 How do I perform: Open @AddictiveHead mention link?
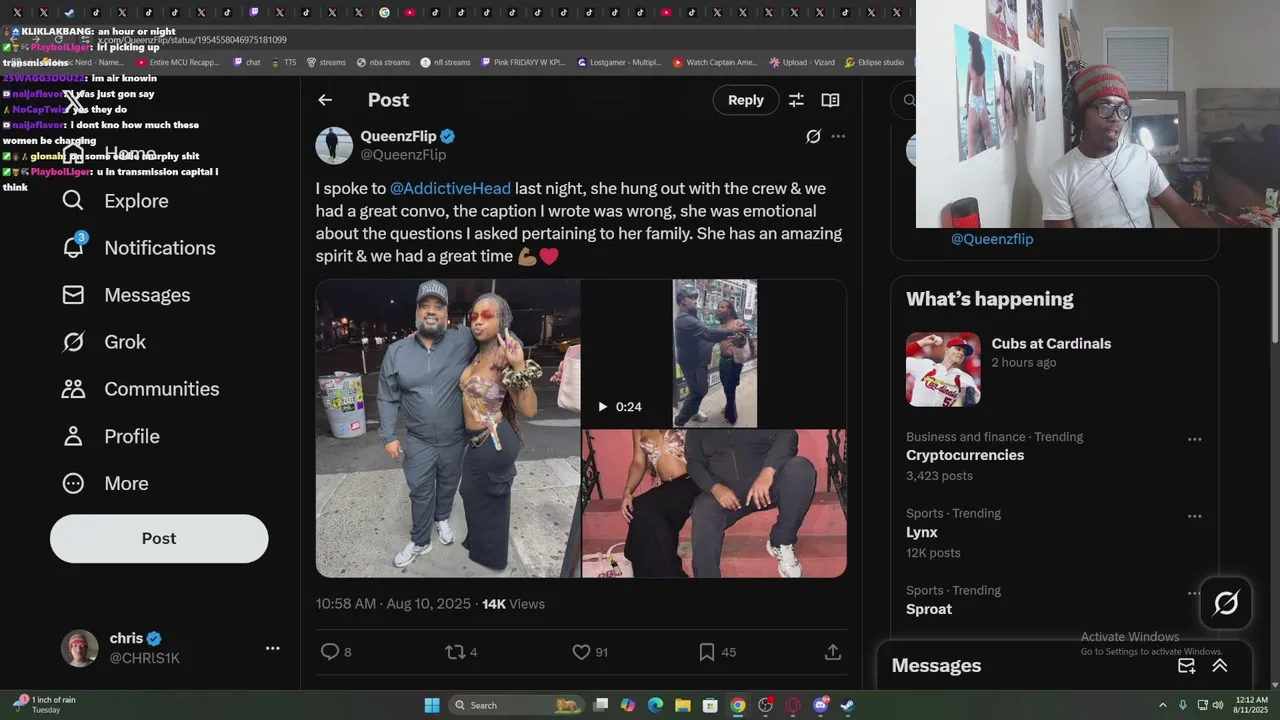450,188
